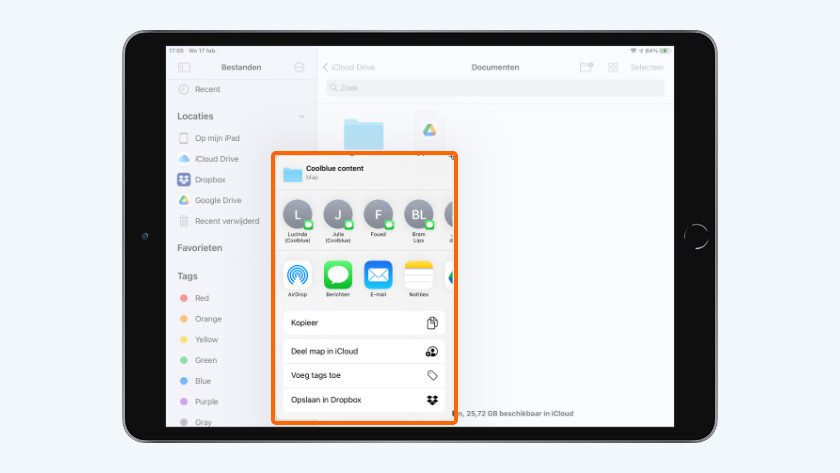This screenshot has height=473, width=840.
Task: Tap the Favorieten section header
Action: click(x=200, y=248)
